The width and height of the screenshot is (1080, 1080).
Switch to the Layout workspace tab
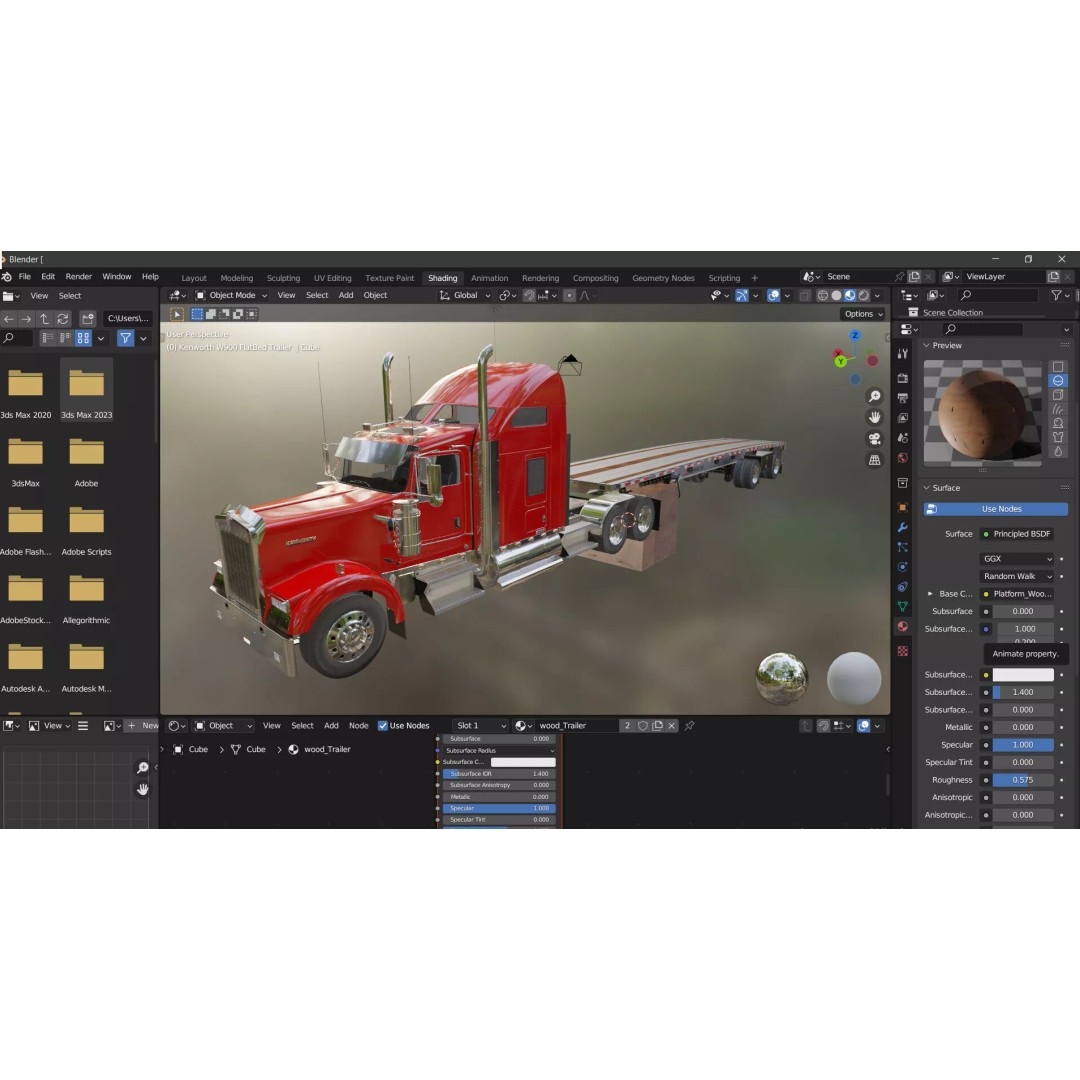(194, 278)
